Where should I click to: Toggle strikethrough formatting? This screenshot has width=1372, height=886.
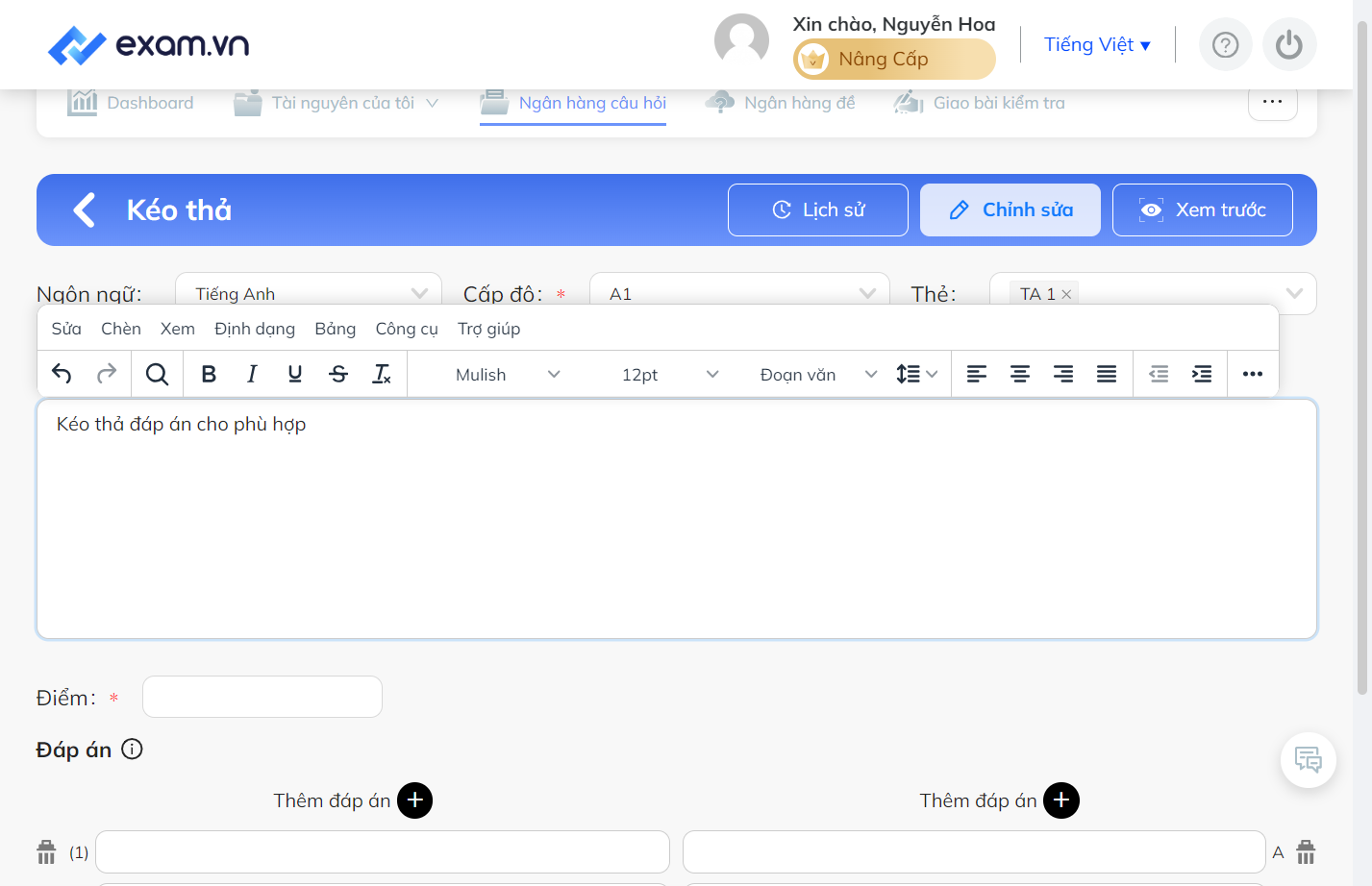tap(338, 374)
